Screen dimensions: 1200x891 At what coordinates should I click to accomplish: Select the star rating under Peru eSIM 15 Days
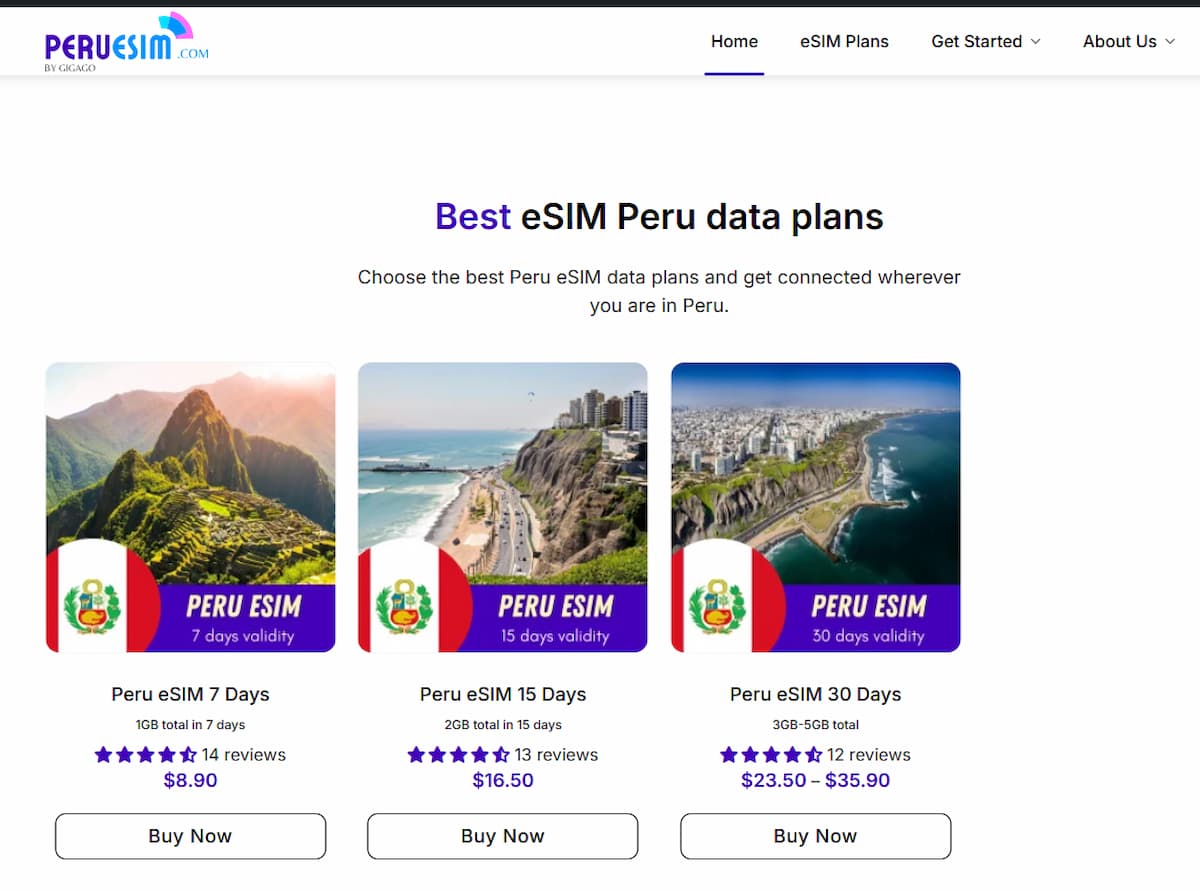click(457, 755)
